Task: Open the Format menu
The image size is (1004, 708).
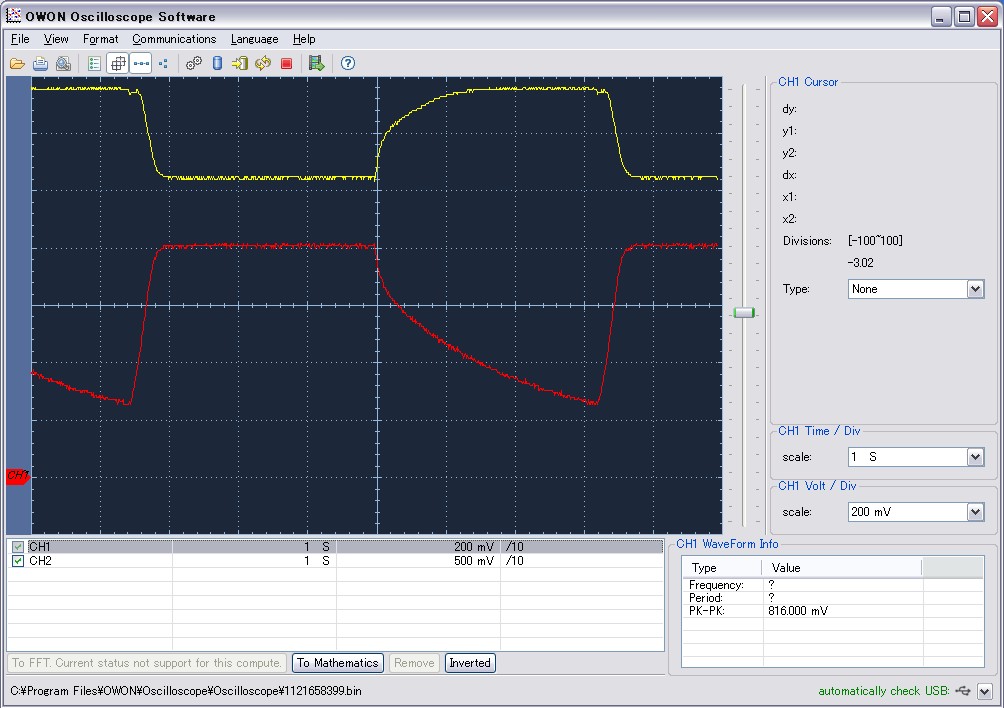Action: [x=100, y=39]
